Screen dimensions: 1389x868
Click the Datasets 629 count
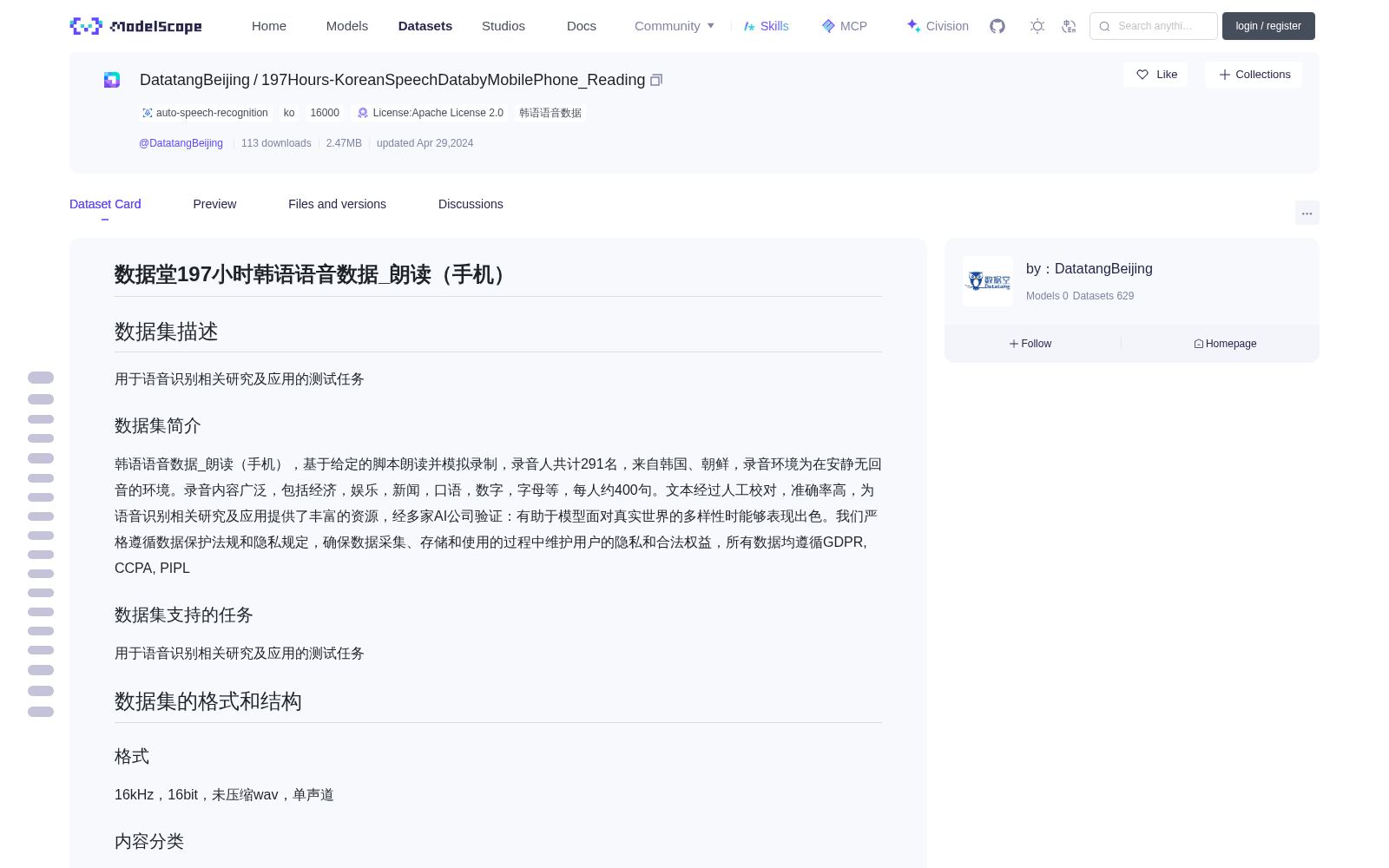coord(1103,296)
